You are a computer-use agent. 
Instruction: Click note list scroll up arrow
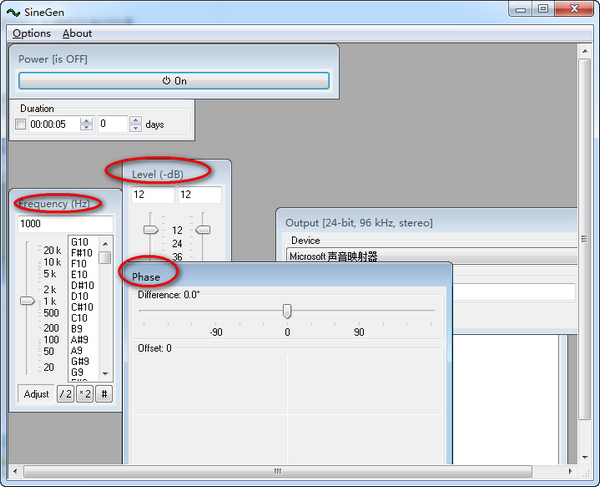[105, 243]
